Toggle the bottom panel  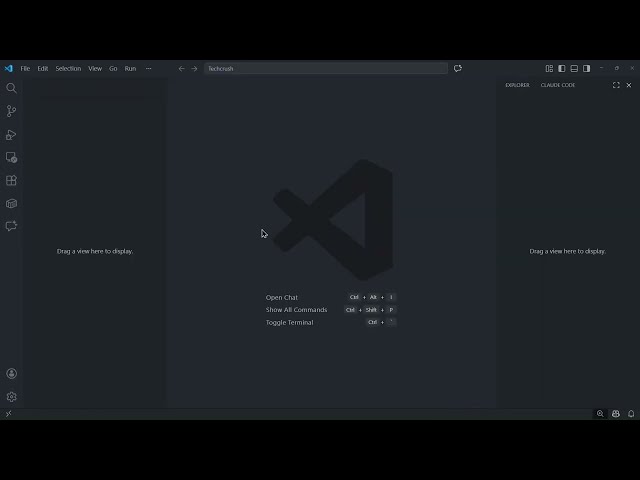point(574,68)
